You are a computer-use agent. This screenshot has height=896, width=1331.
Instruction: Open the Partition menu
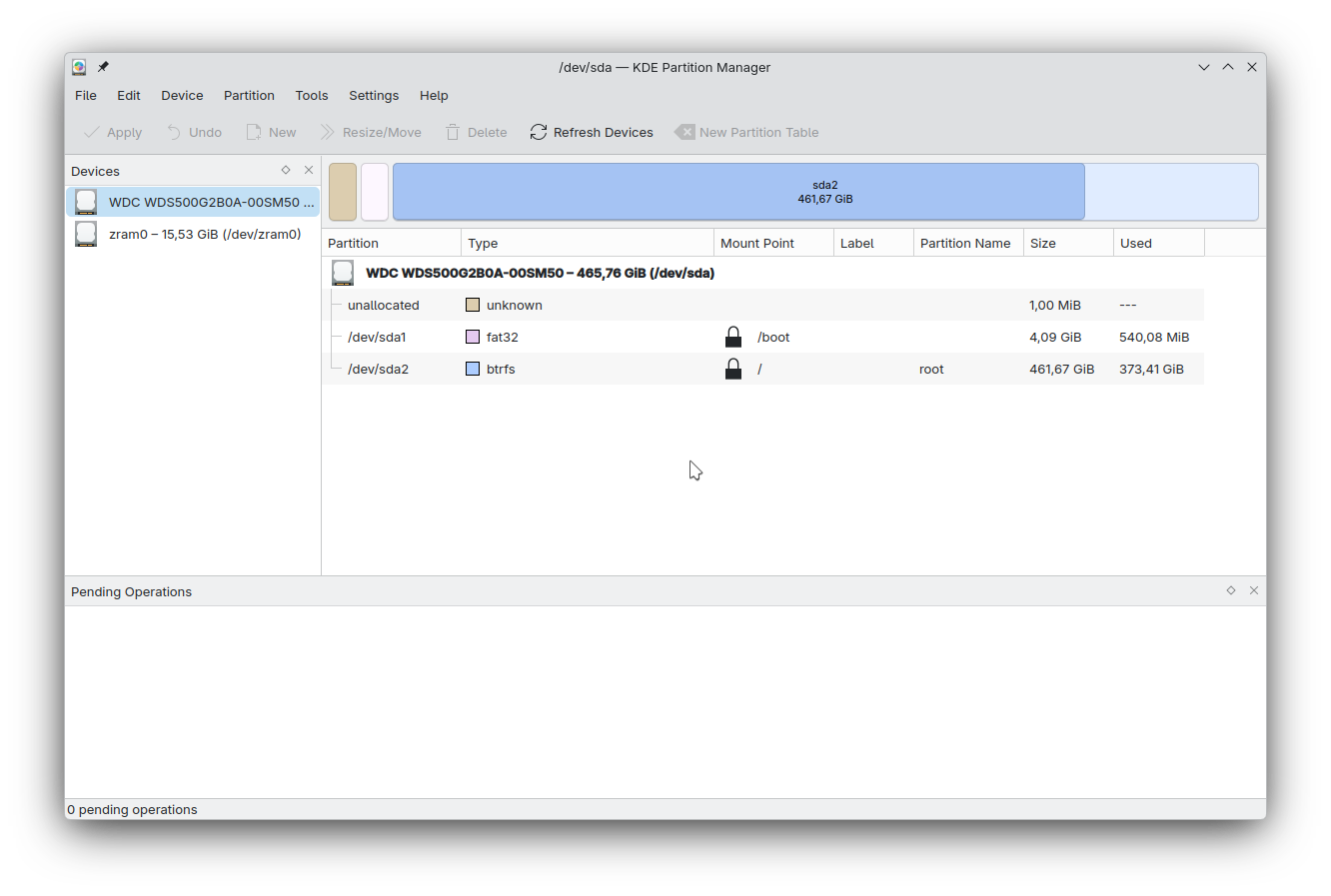click(249, 95)
